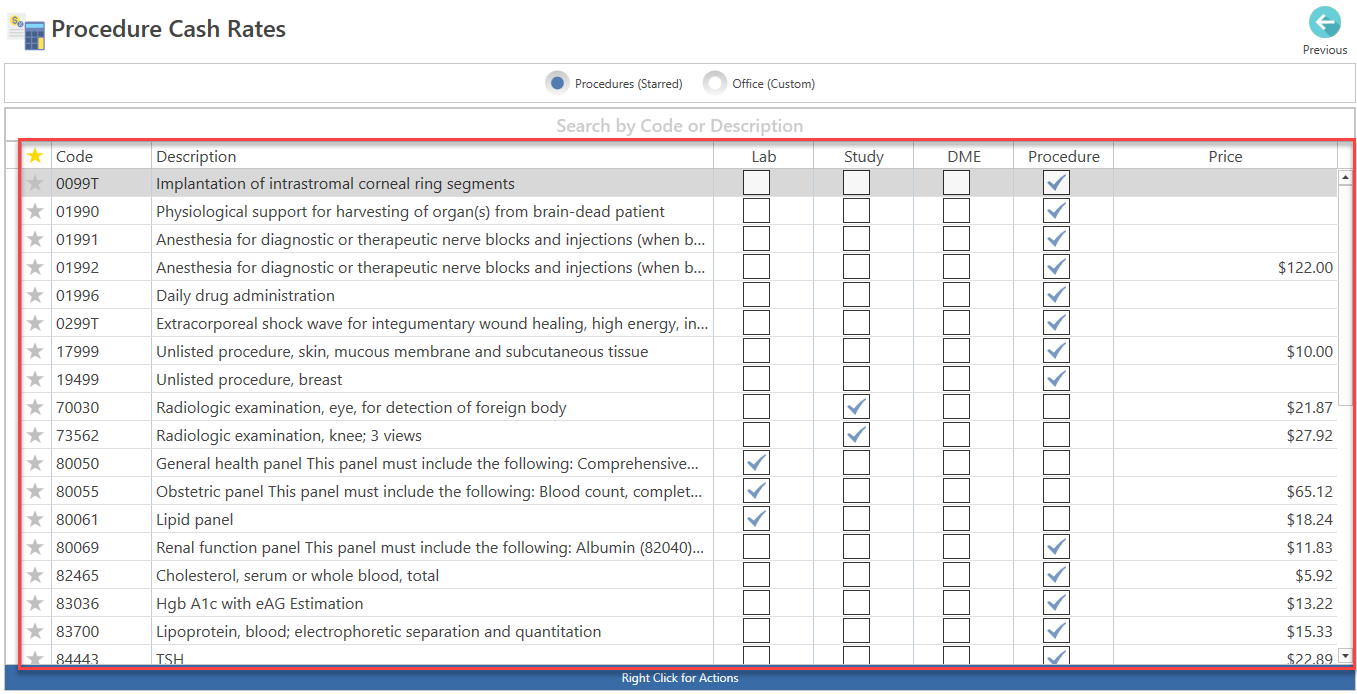Click the Study column header
This screenshot has height=694, width=1357.
point(864,156)
